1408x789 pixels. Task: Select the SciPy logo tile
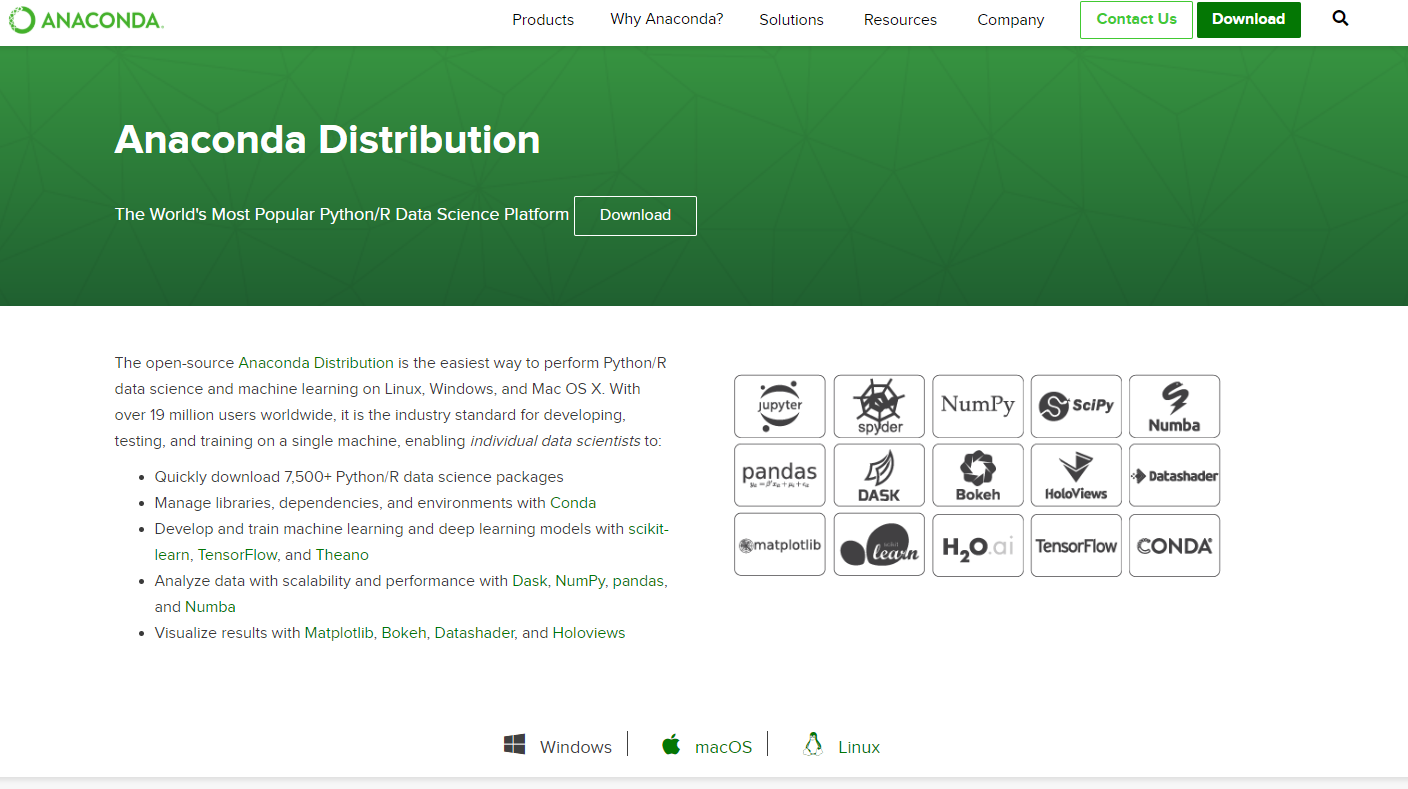point(1076,406)
